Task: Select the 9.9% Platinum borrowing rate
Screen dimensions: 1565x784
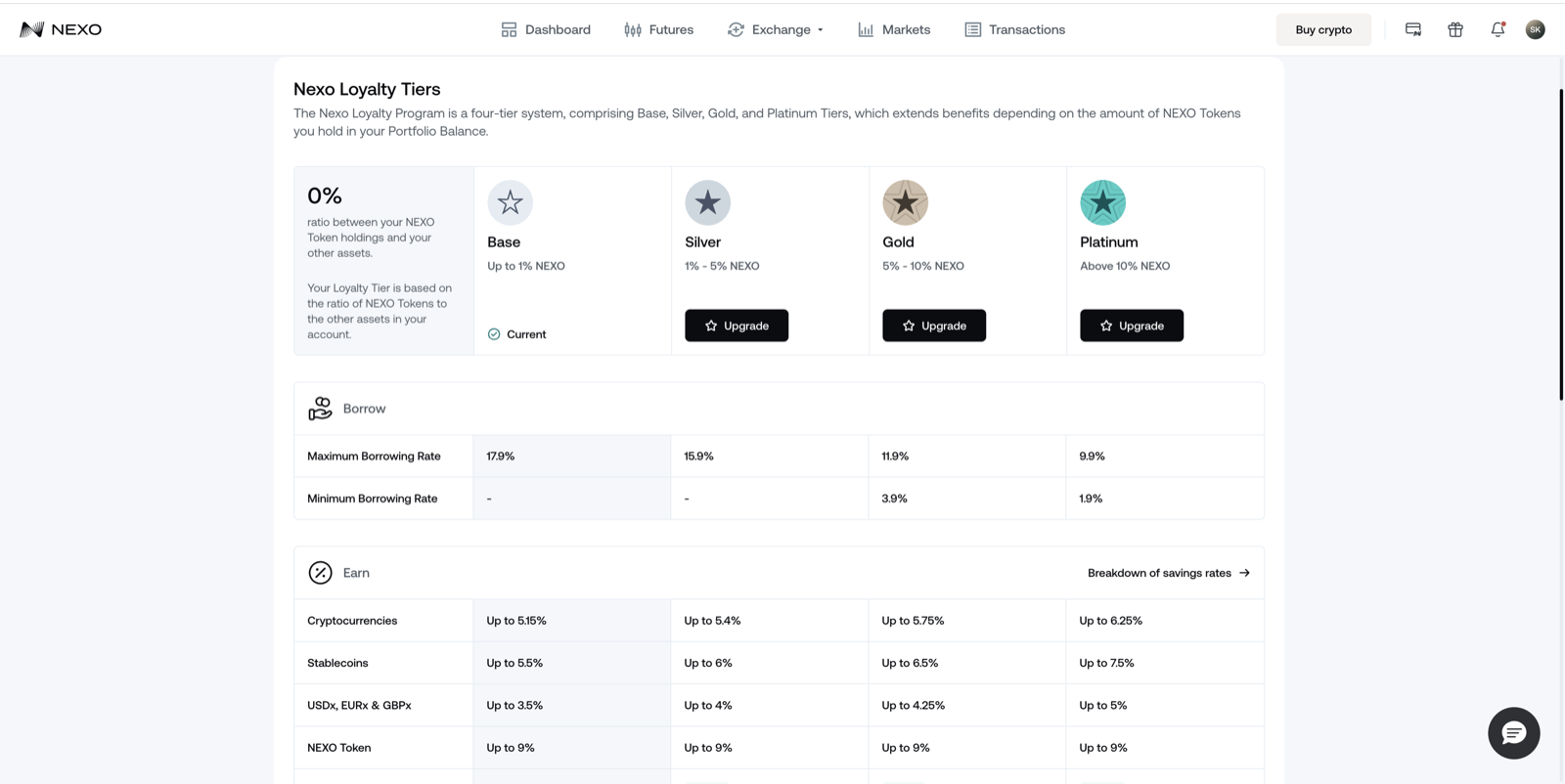Action: pos(1092,457)
